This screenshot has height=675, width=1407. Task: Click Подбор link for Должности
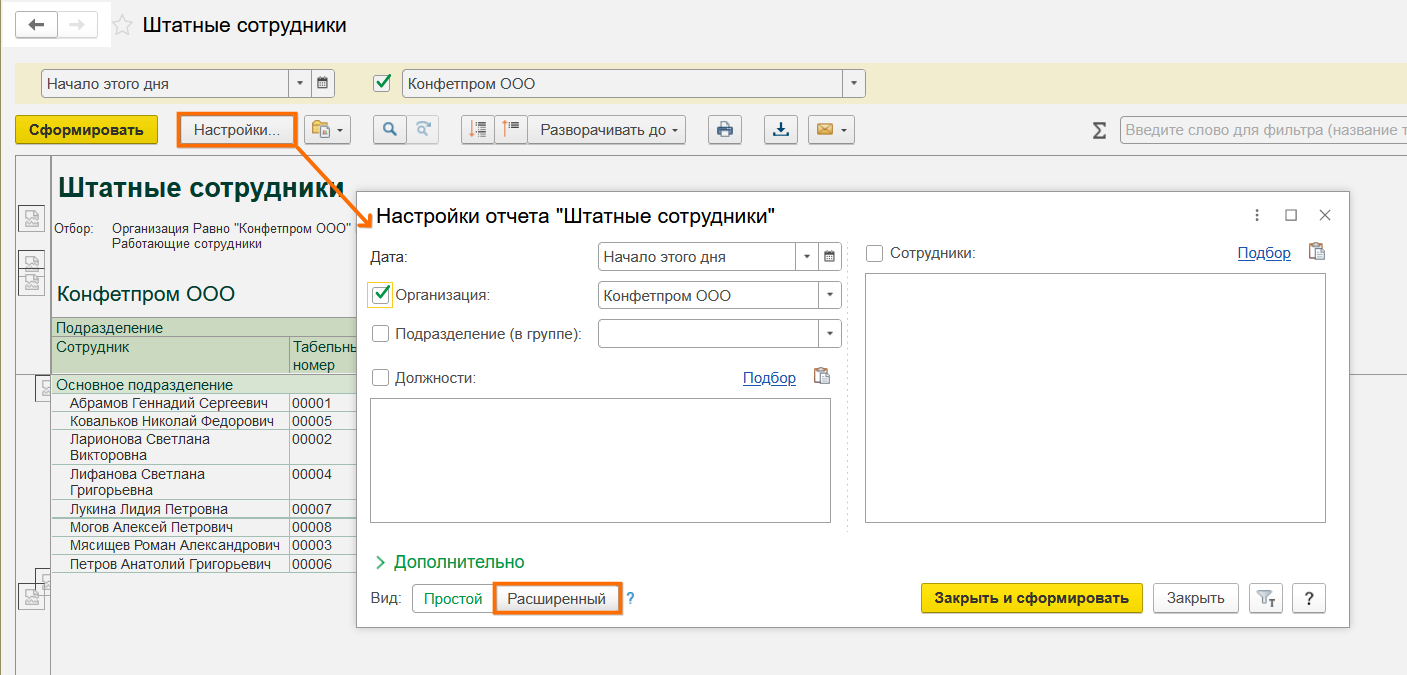769,377
